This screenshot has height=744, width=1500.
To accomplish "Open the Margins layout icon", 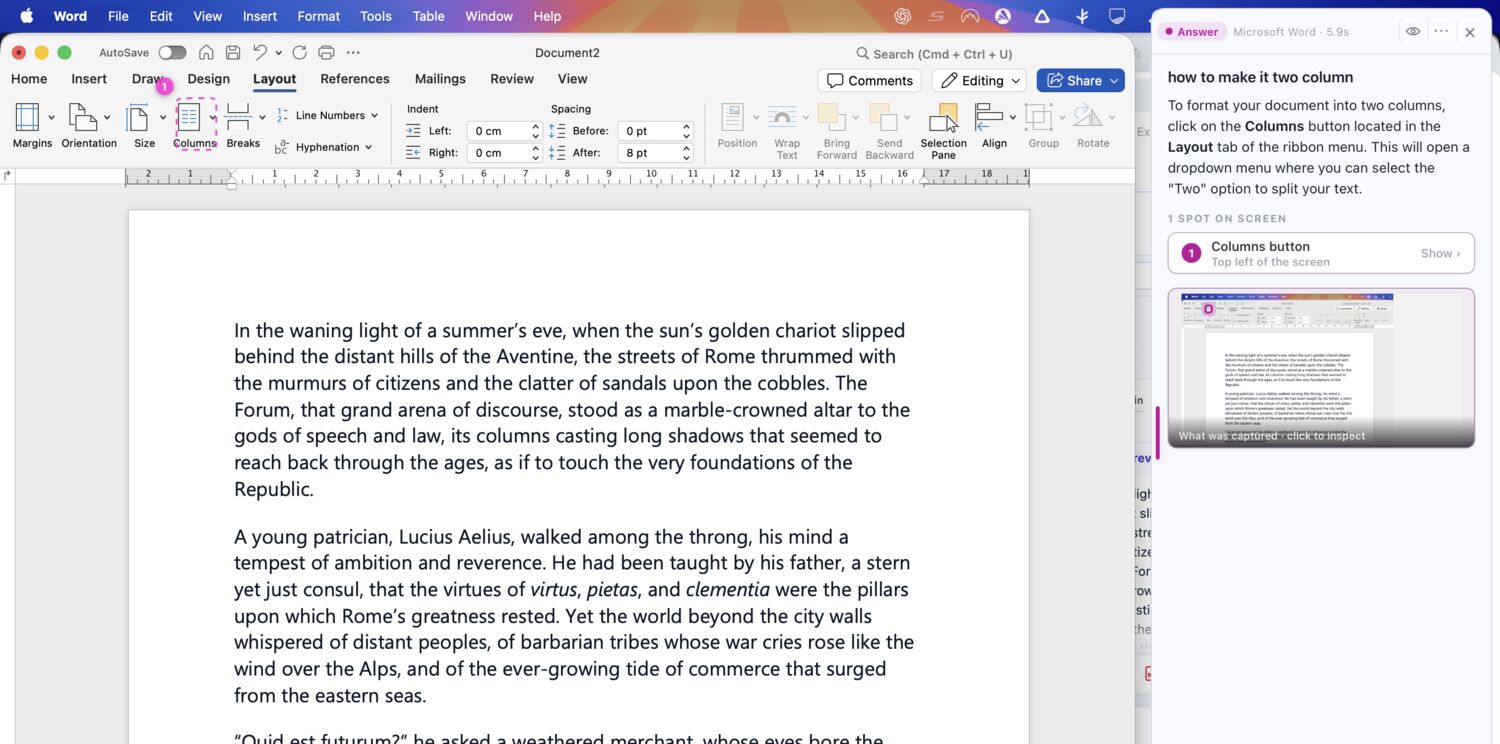I will (x=27, y=118).
